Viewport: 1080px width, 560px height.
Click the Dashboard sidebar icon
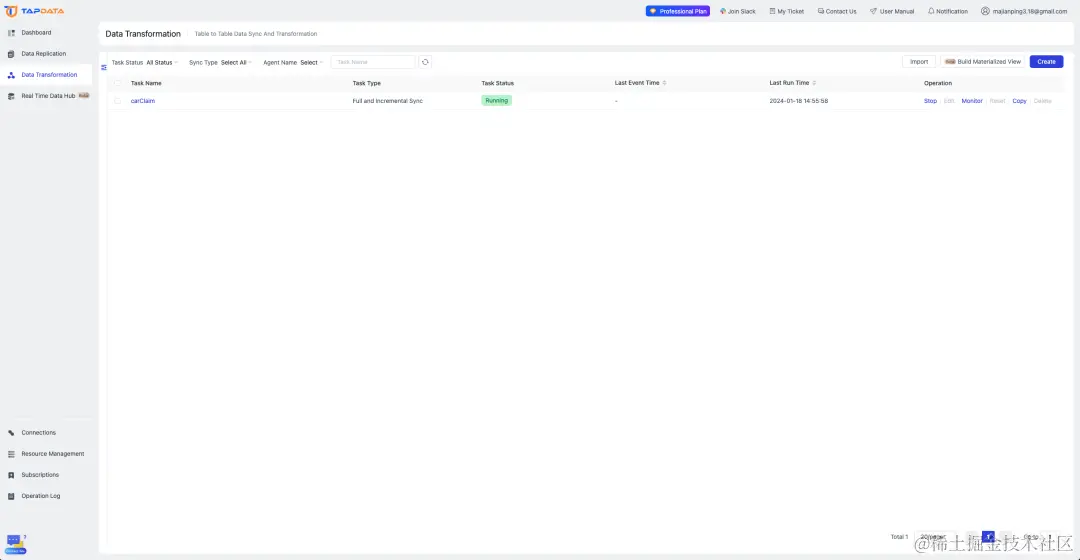click(11, 33)
